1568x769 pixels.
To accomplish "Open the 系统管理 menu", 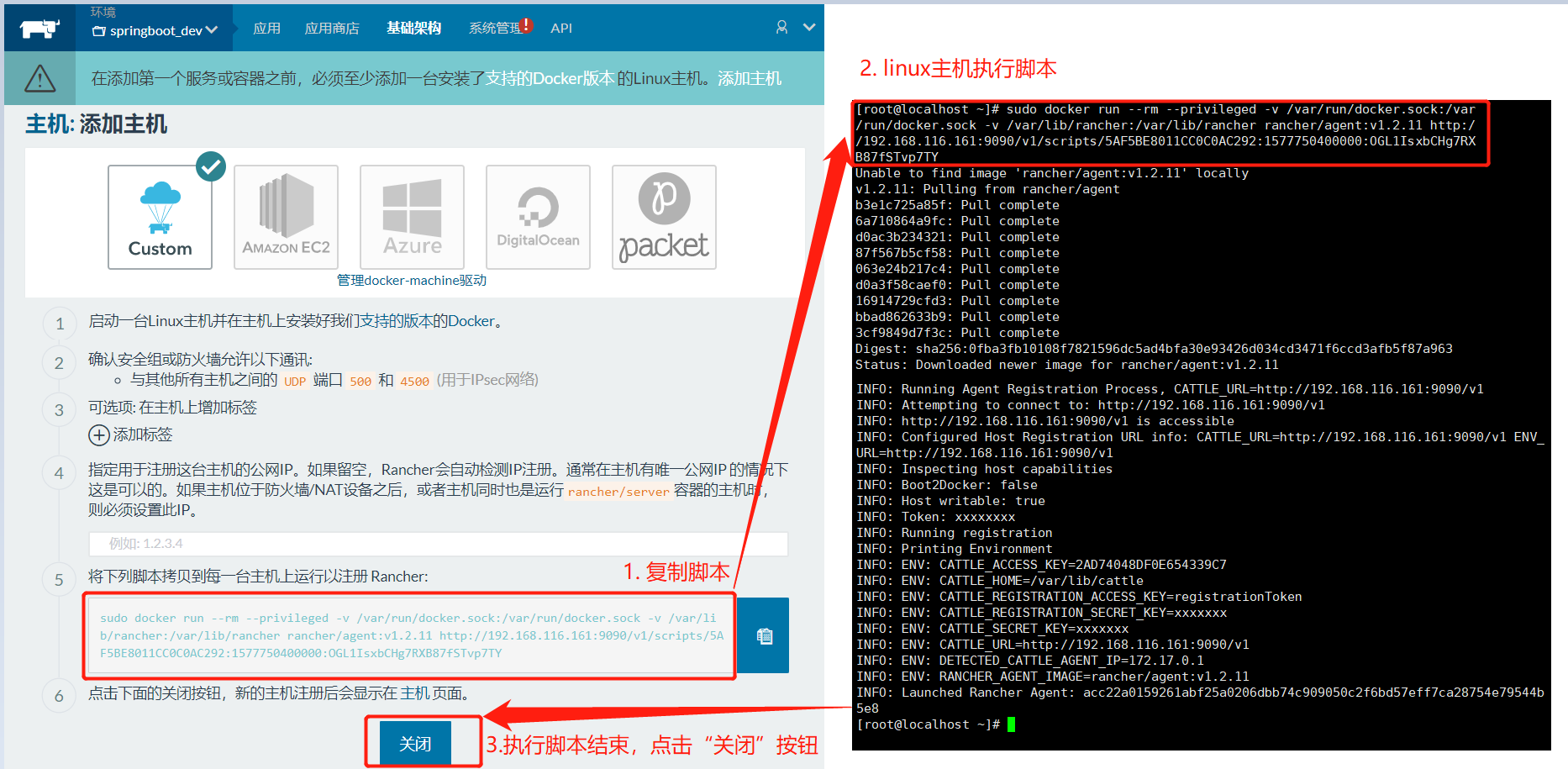I will coord(497,29).
